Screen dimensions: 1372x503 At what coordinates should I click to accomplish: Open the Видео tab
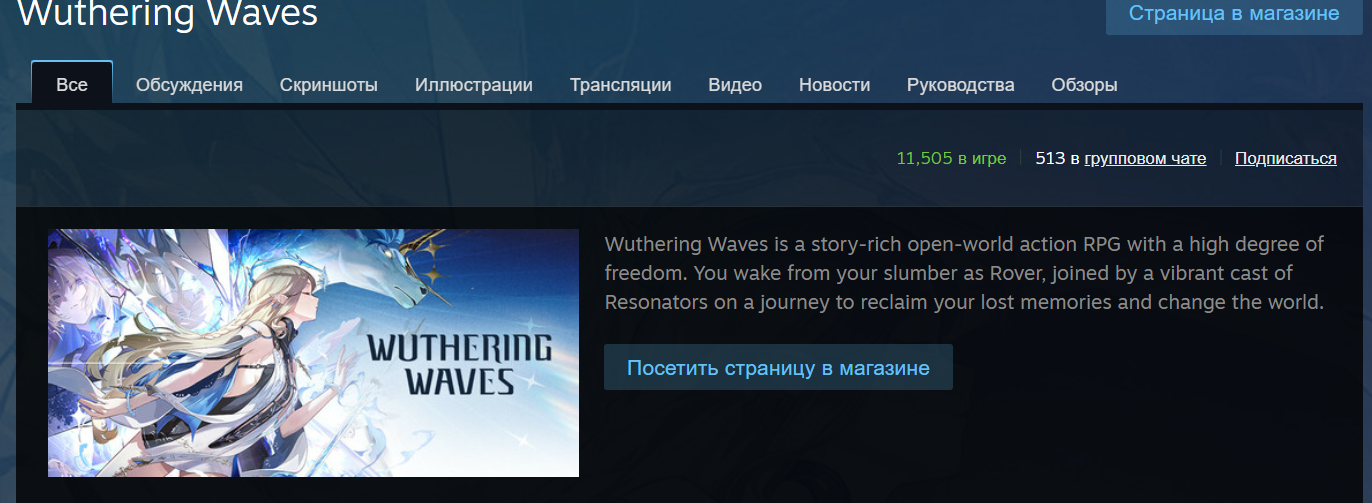click(735, 85)
